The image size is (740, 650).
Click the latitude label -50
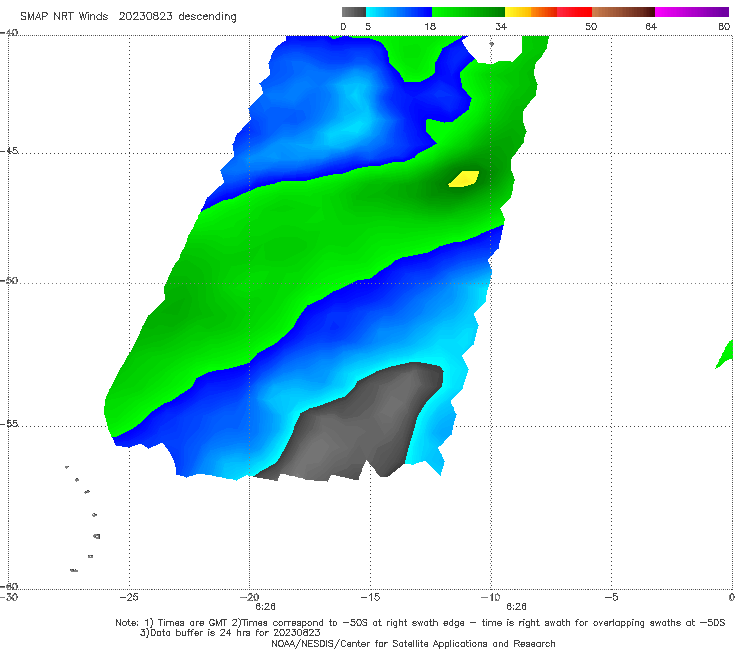(9, 281)
